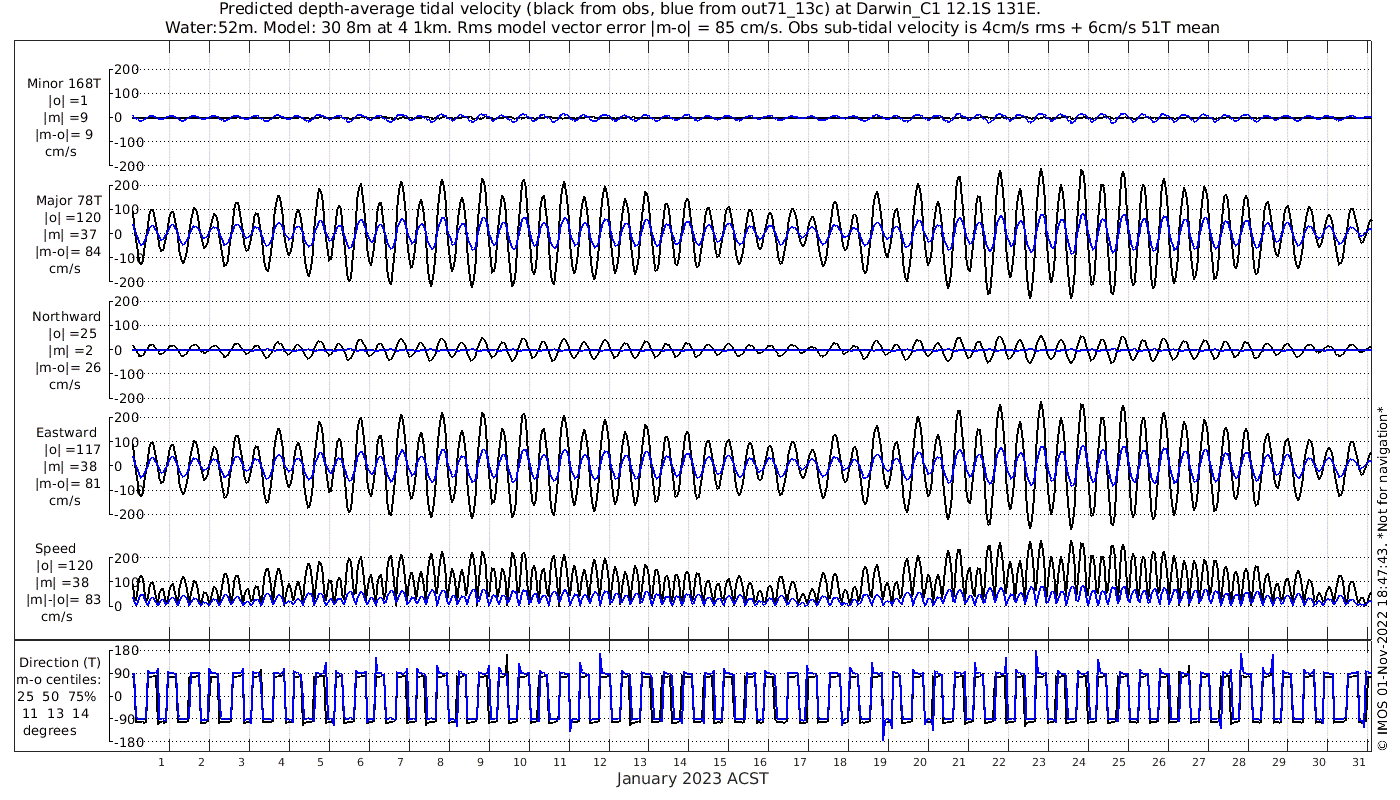Select the 'Minor 168T' panel label

64,83
